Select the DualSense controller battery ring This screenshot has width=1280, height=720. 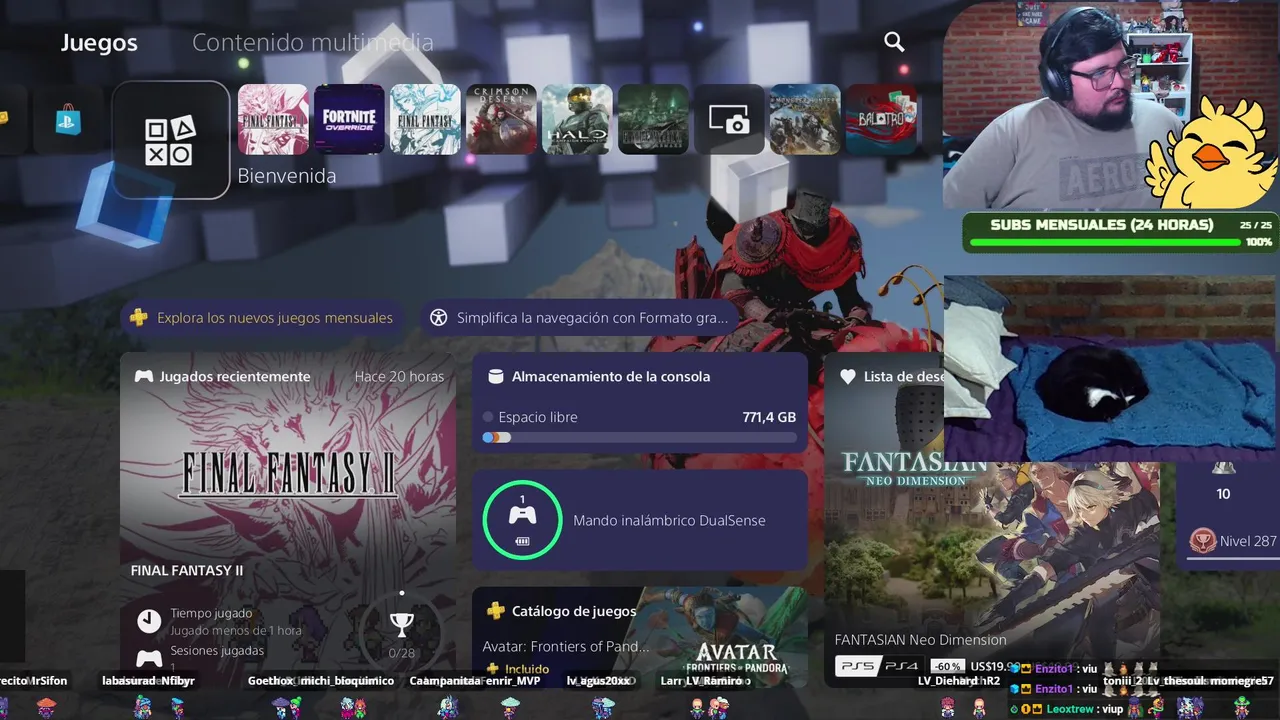522,520
